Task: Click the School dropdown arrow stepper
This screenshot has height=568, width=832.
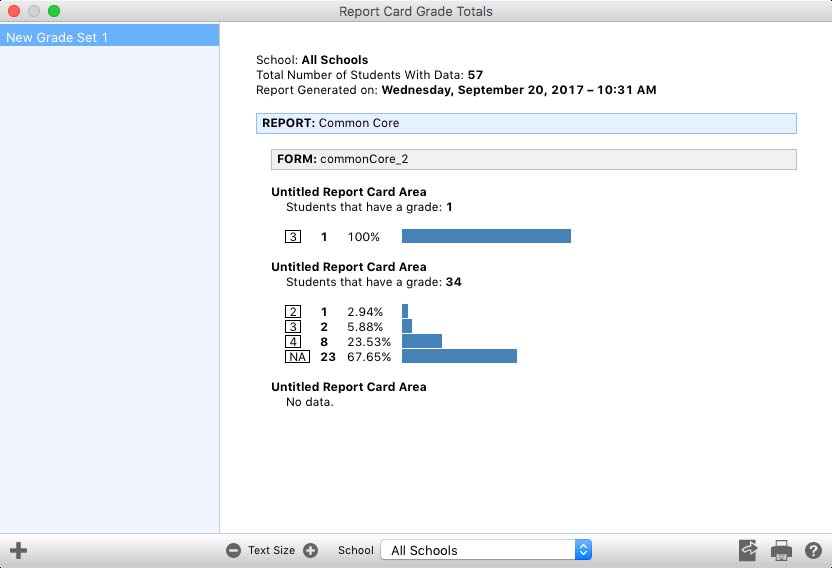Action: (584, 550)
